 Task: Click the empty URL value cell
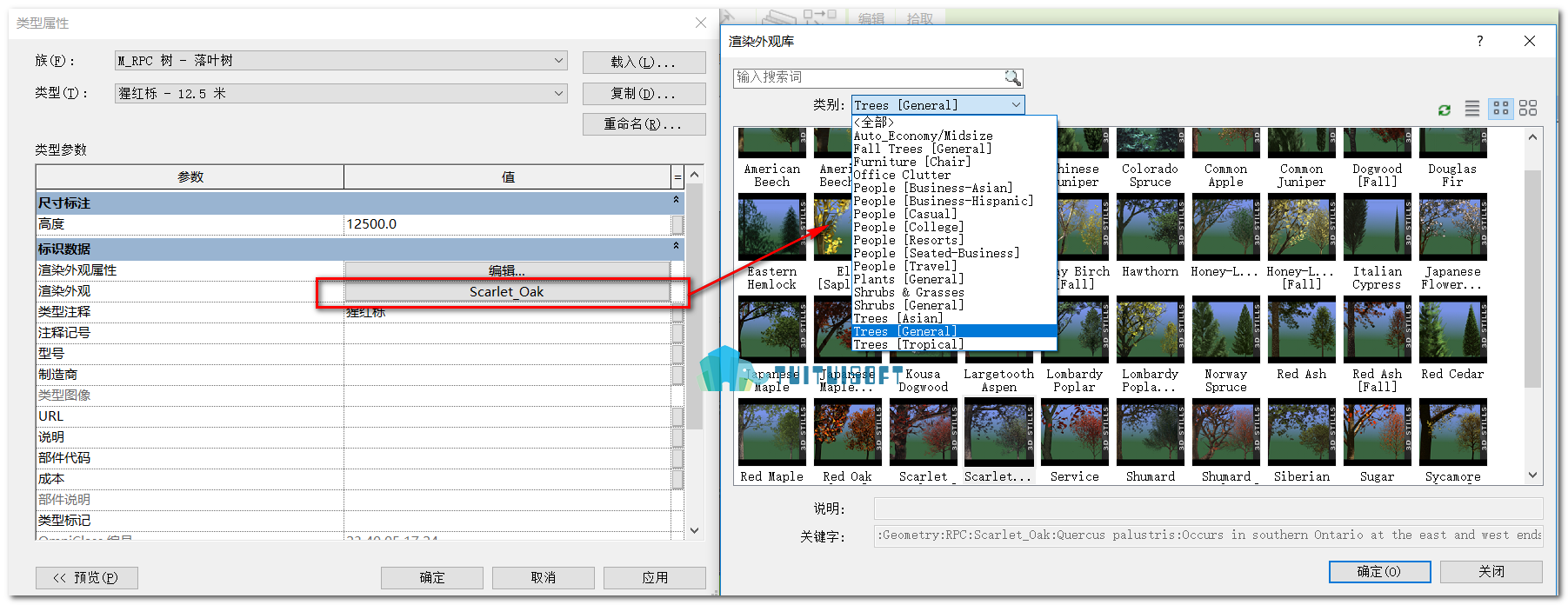point(507,416)
